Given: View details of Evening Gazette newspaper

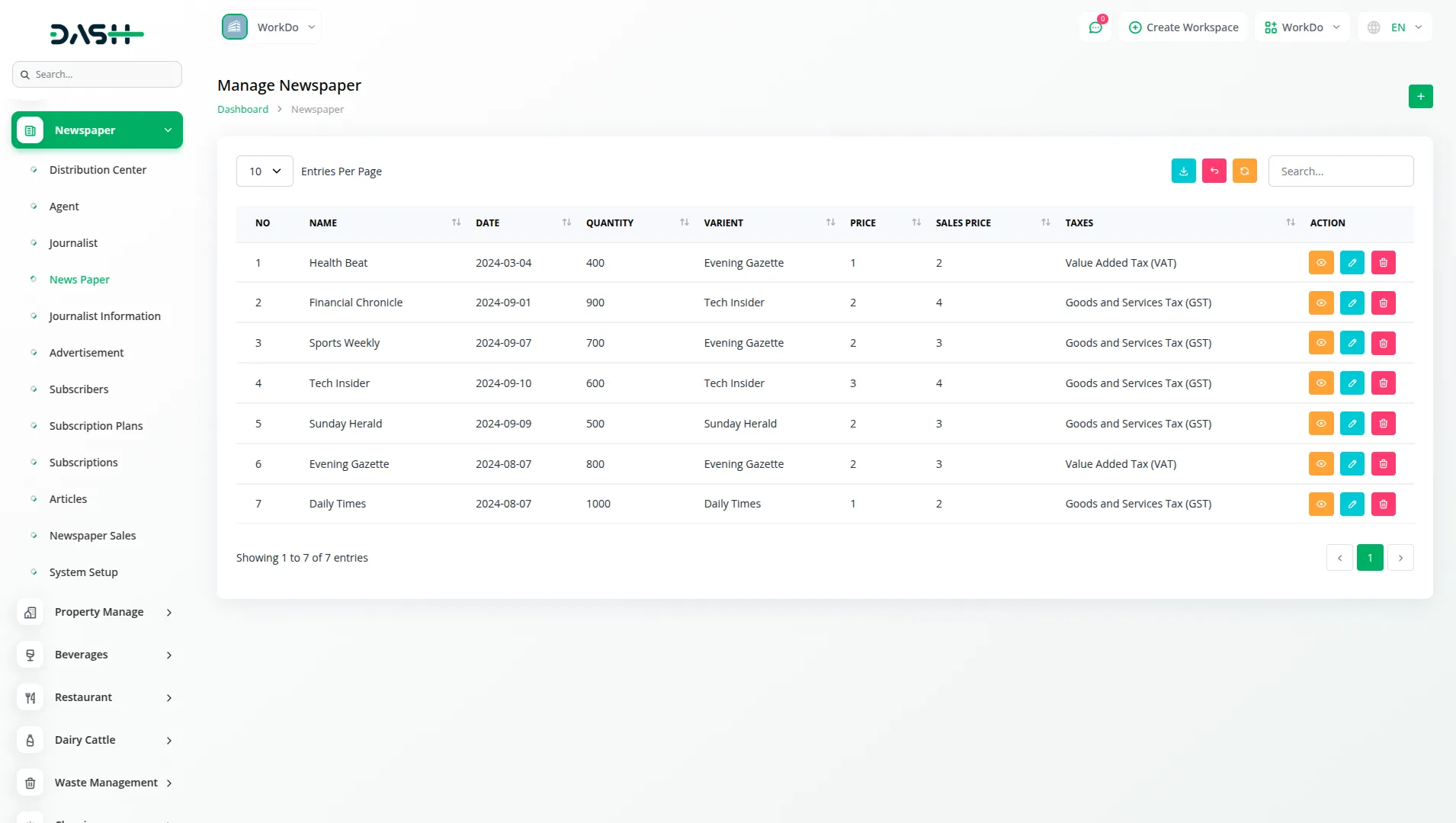Looking at the screenshot, I should click(1320, 464).
